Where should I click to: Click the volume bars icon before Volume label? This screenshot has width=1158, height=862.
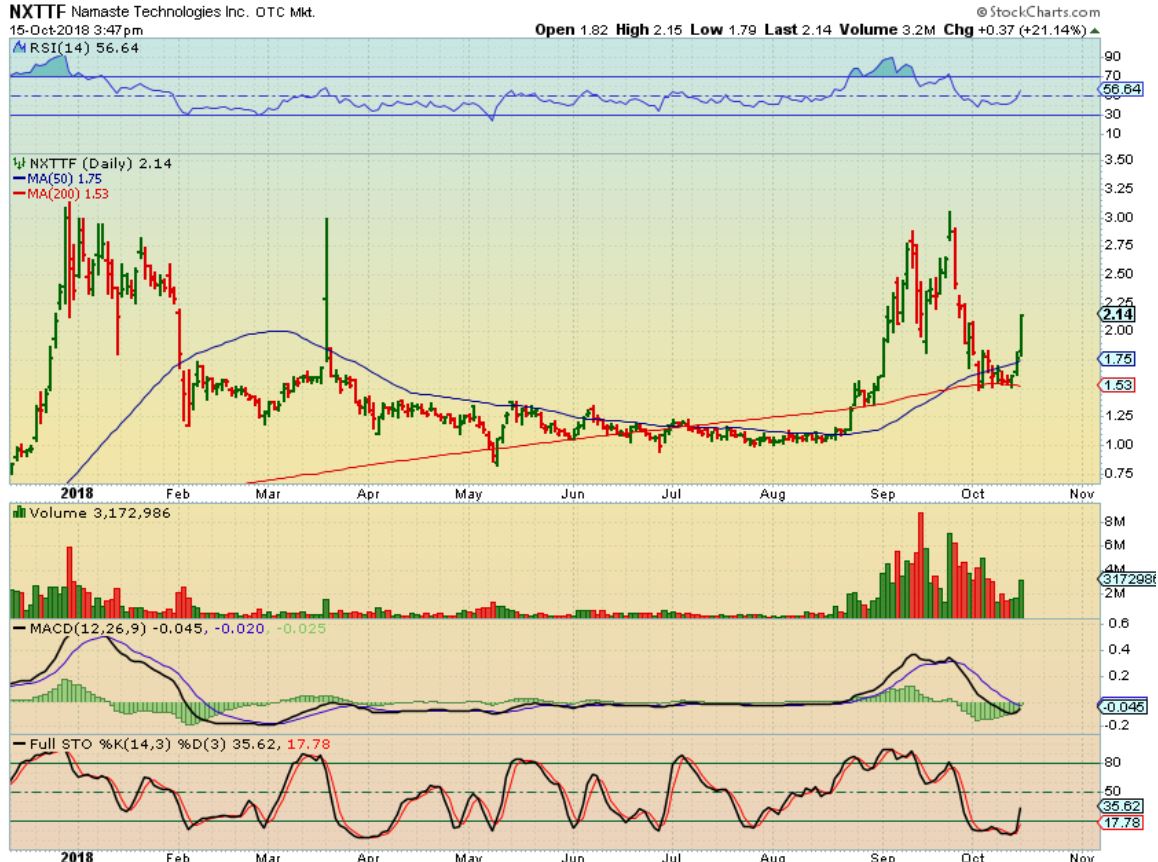click(x=19, y=512)
